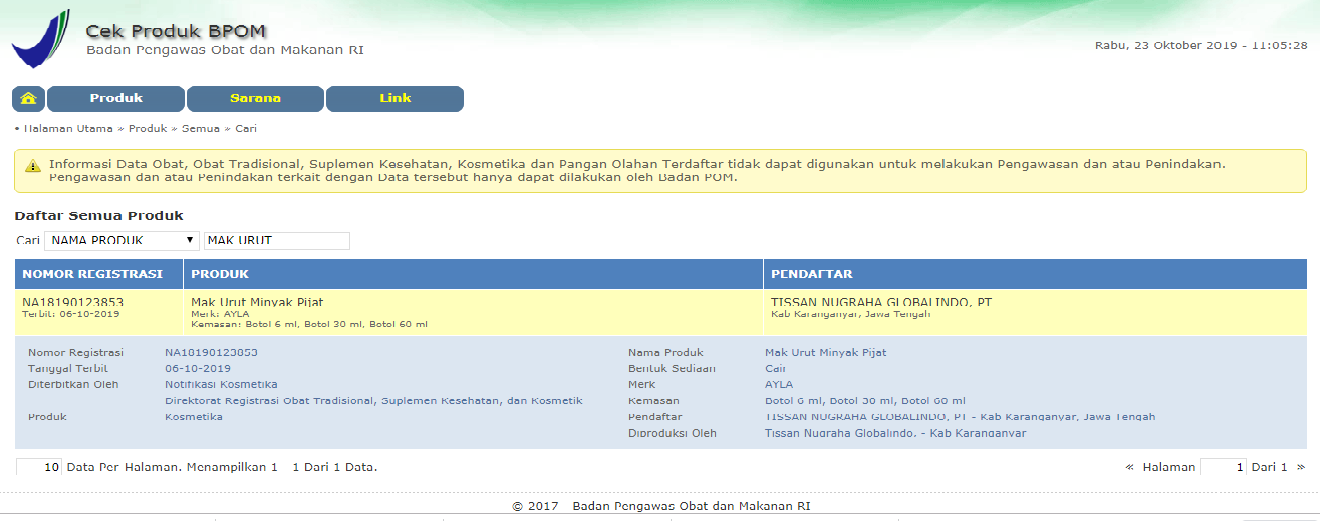Click the yellow warning triangle icon

coord(32,165)
